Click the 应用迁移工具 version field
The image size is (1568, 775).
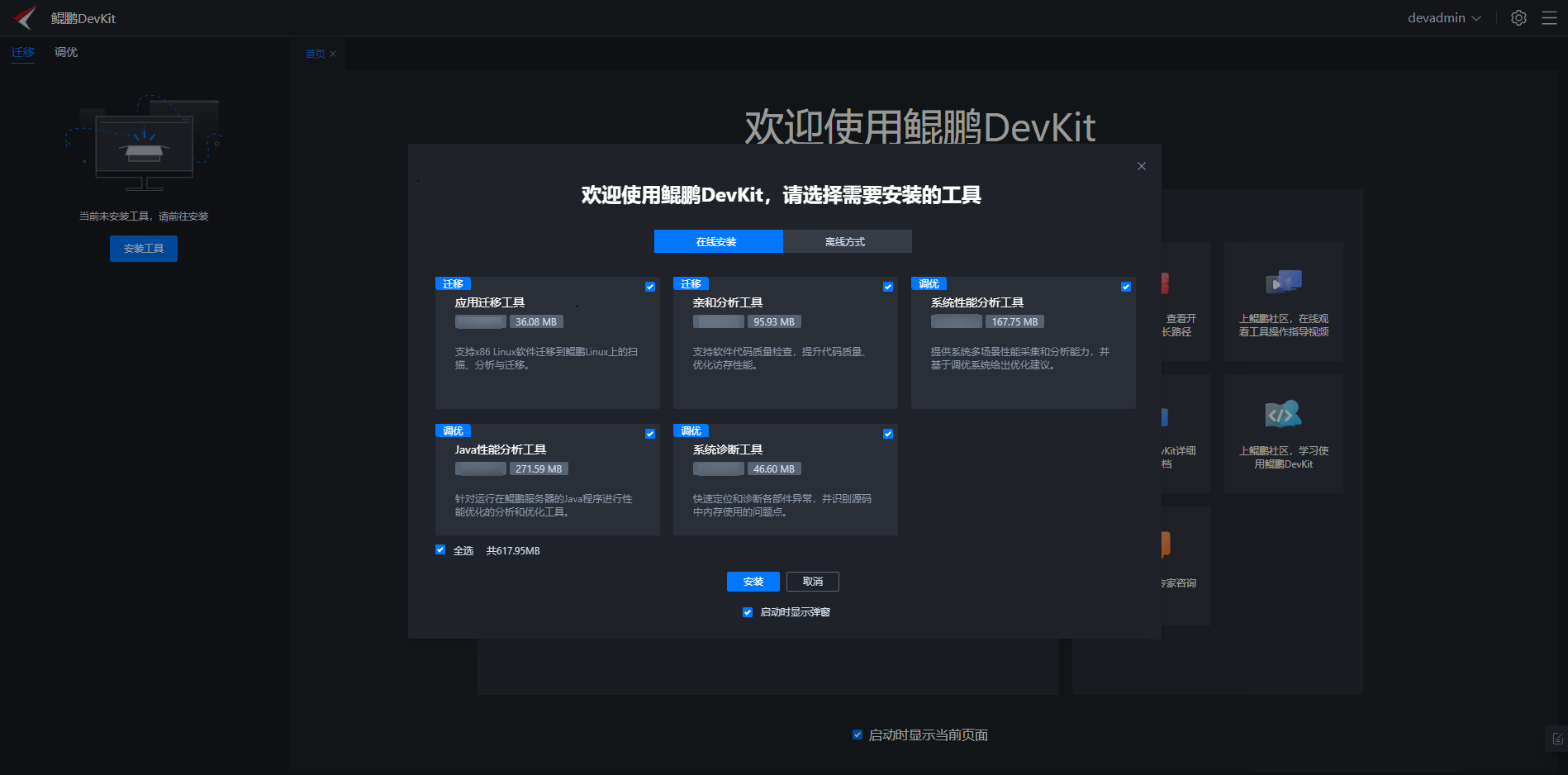point(481,321)
